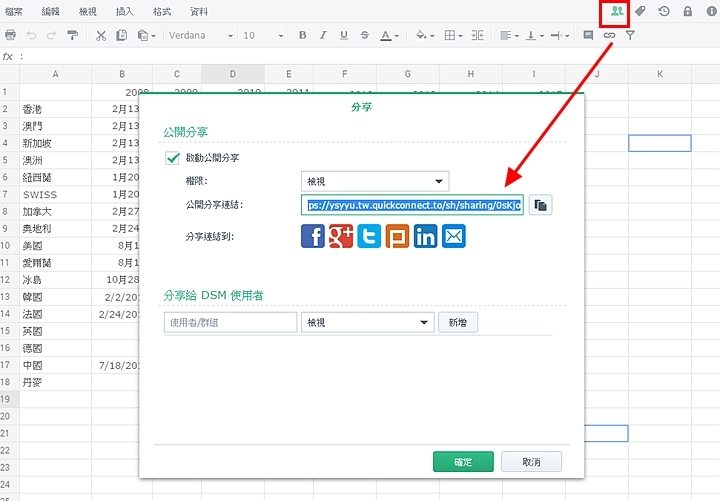The width and height of the screenshot is (720, 501).
Task: Expand public share 權限 dropdown
Action: tap(375, 181)
